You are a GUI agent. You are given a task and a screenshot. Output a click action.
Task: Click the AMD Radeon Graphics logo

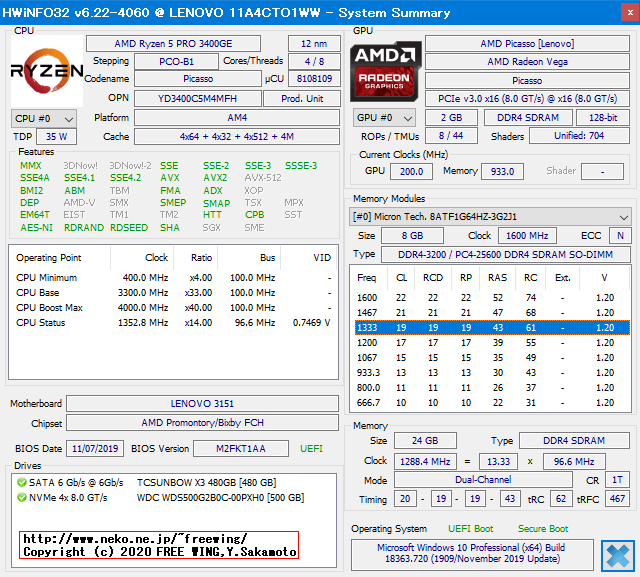386,71
